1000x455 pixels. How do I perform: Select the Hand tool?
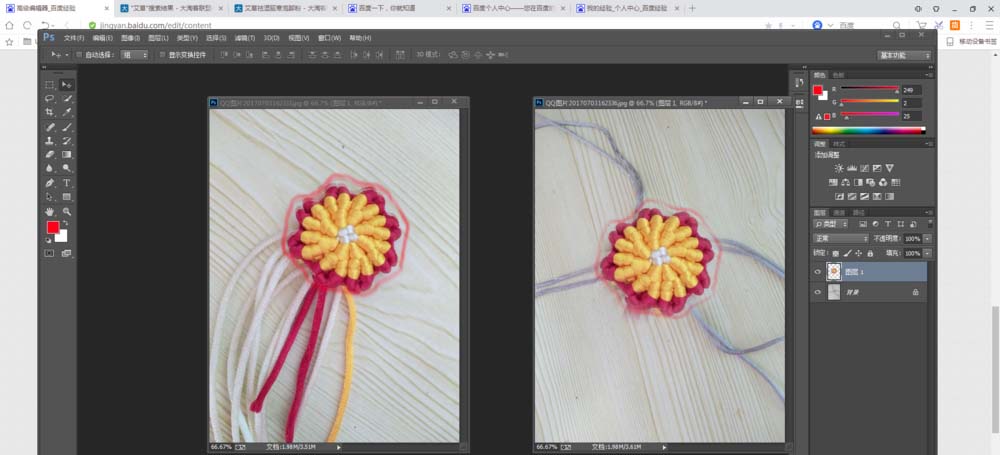tap(50, 211)
